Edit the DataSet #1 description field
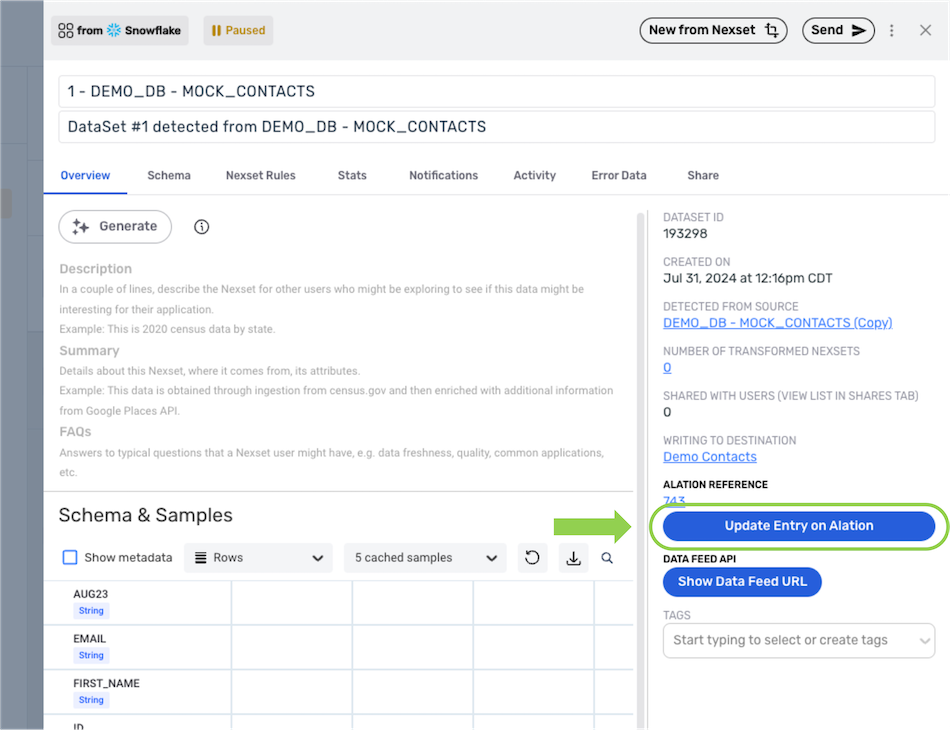The width and height of the screenshot is (950, 730). click(x=496, y=127)
